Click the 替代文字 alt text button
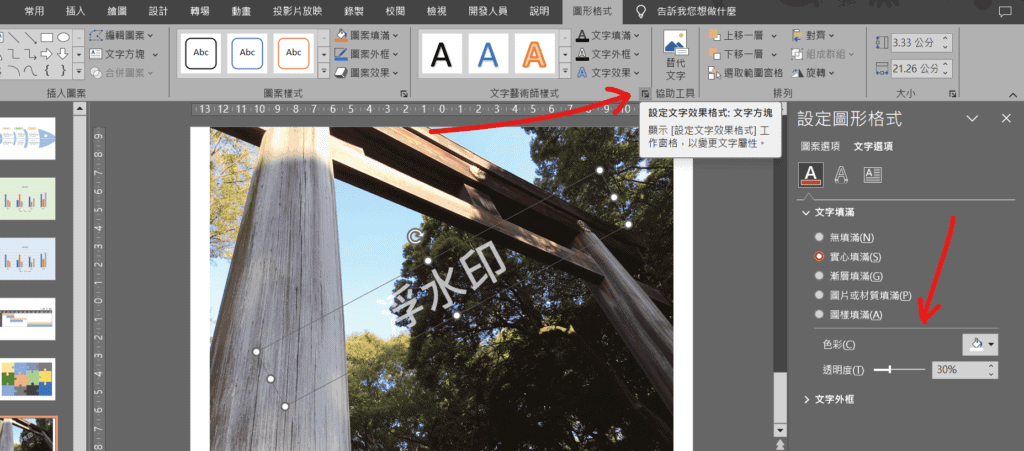This screenshot has height=451, width=1024. tap(675, 55)
